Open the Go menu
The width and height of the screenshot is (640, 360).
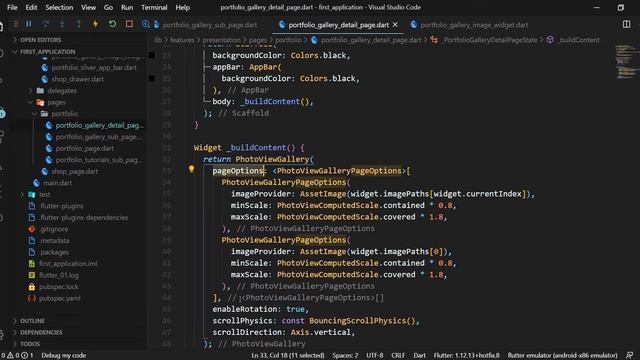pos(108,7)
